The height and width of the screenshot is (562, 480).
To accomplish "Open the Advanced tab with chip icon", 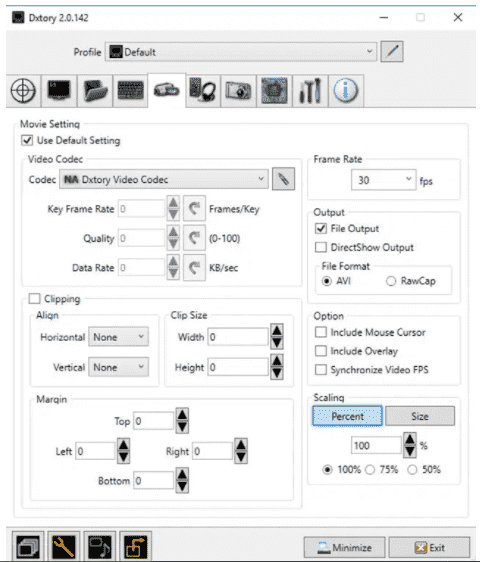I will pos(275,91).
